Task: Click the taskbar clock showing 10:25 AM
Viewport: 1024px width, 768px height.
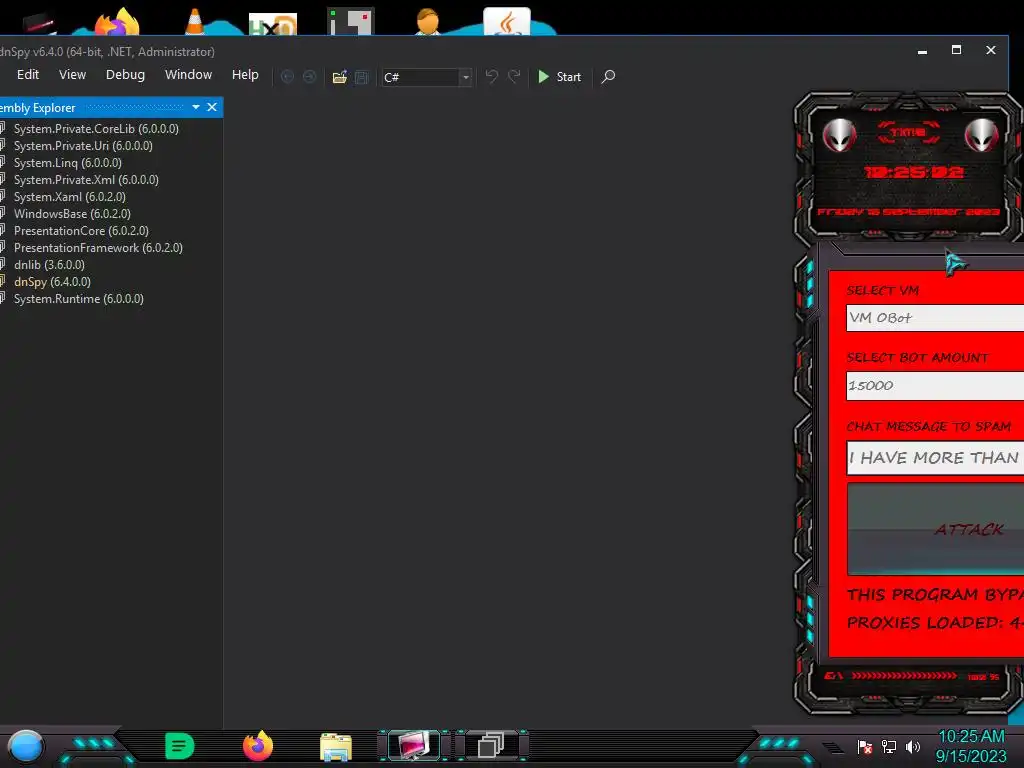Action: point(971,746)
